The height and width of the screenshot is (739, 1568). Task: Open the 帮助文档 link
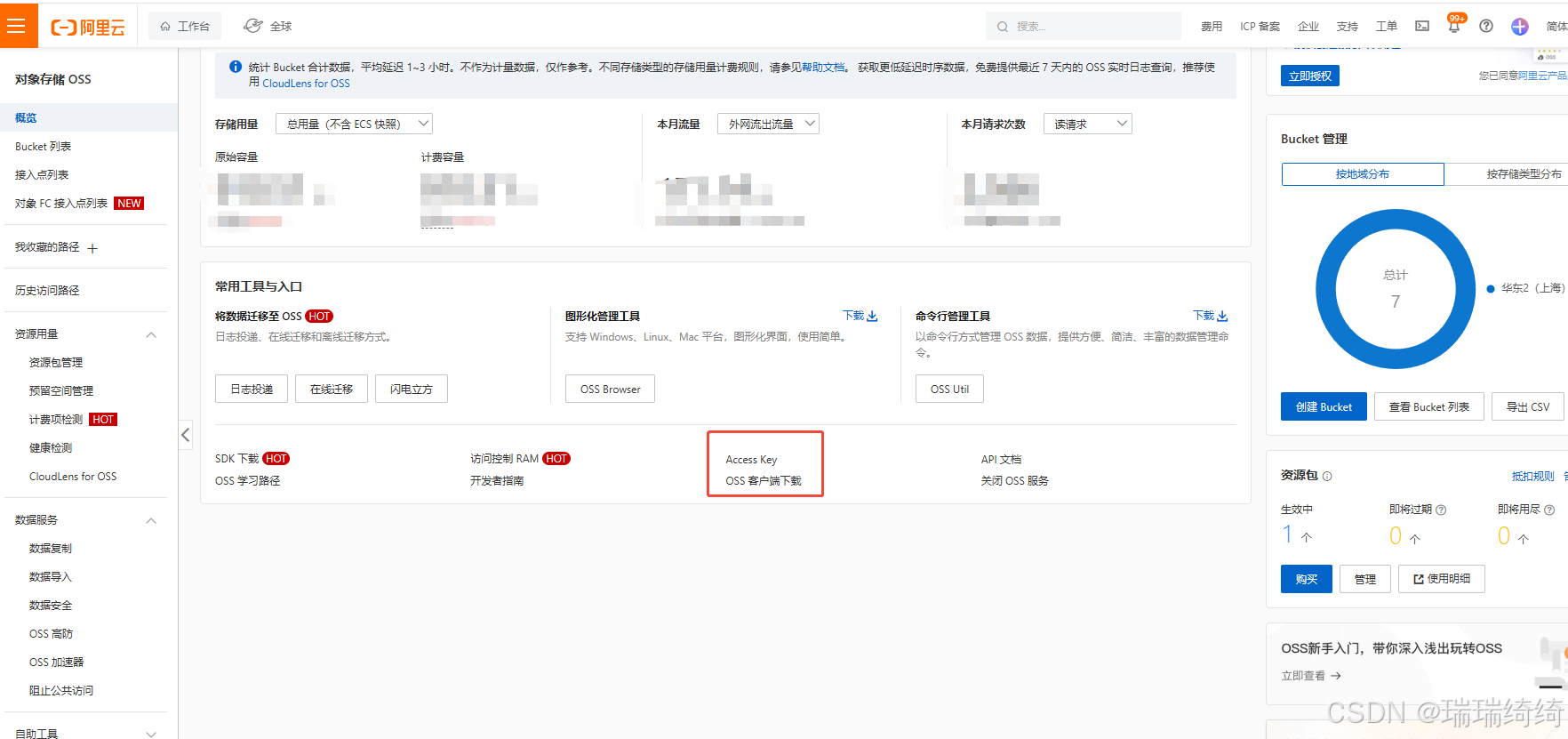point(823,68)
